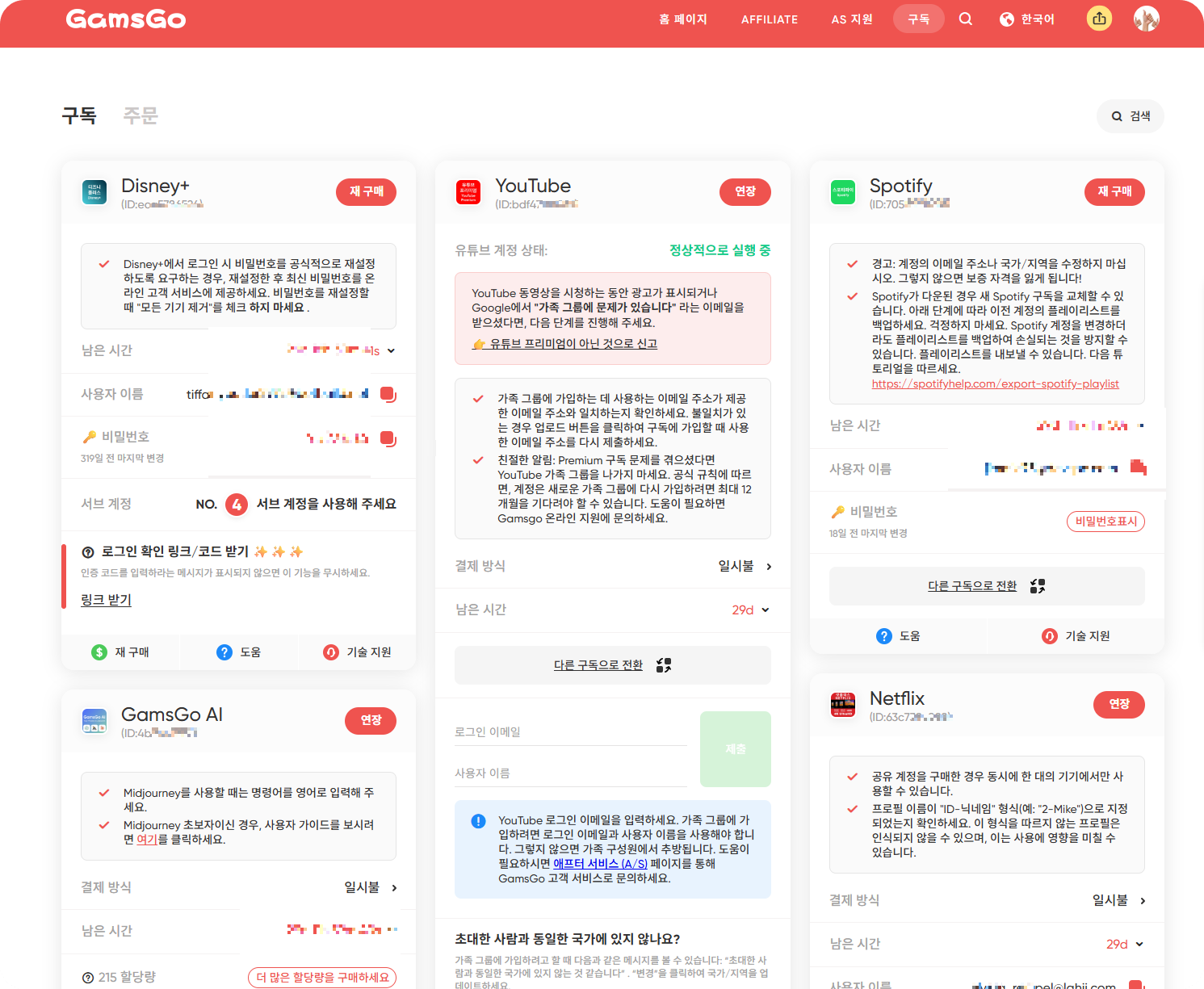
Task: Click the 재 구매 button on Spotify card header
Action: (1114, 191)
